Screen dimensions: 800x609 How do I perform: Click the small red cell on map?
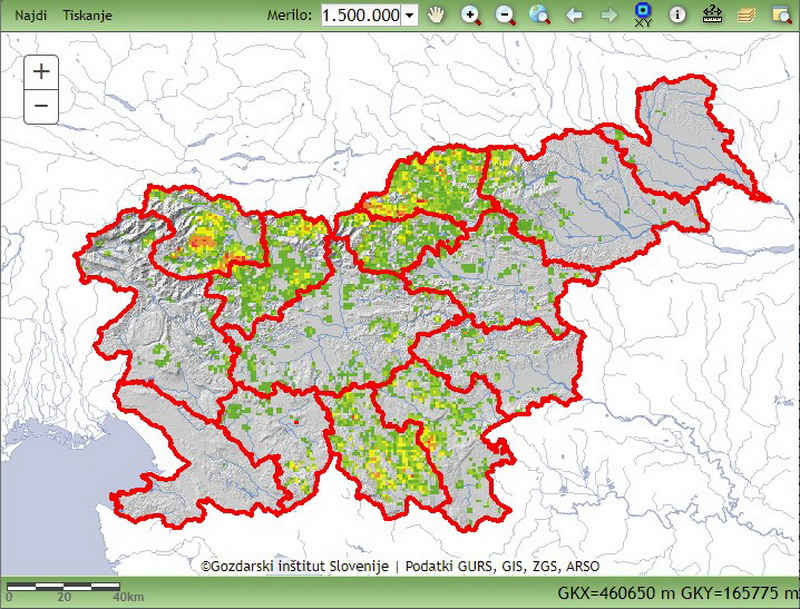296,422
